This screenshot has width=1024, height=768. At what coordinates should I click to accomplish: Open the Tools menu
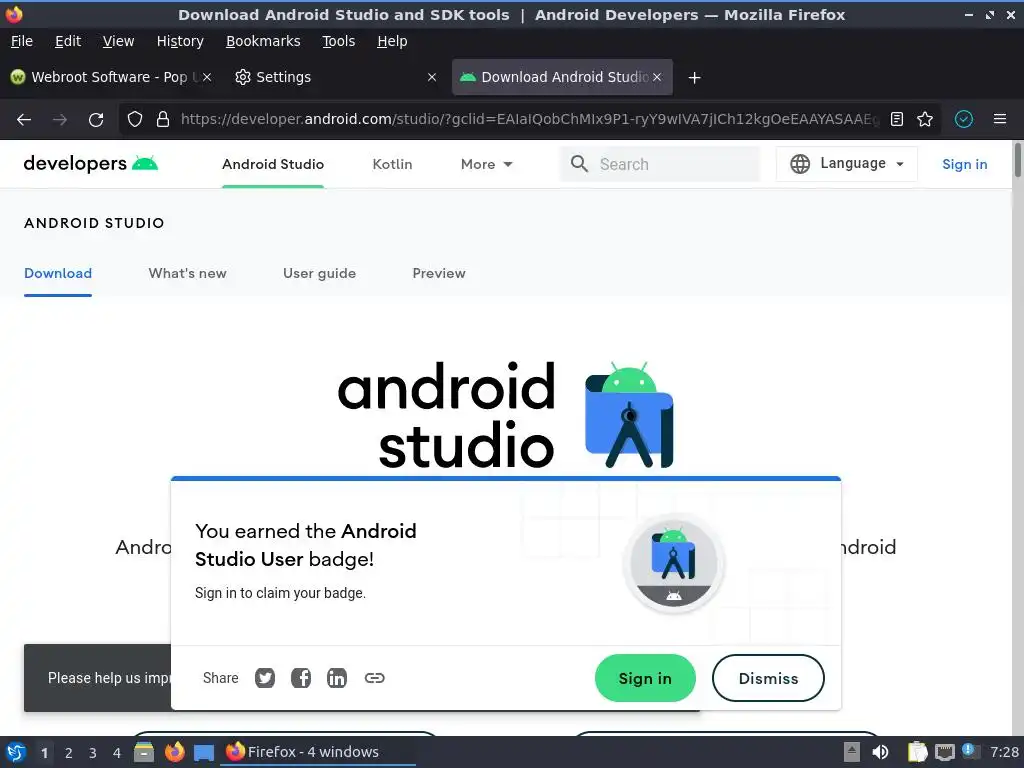(339, 41)
